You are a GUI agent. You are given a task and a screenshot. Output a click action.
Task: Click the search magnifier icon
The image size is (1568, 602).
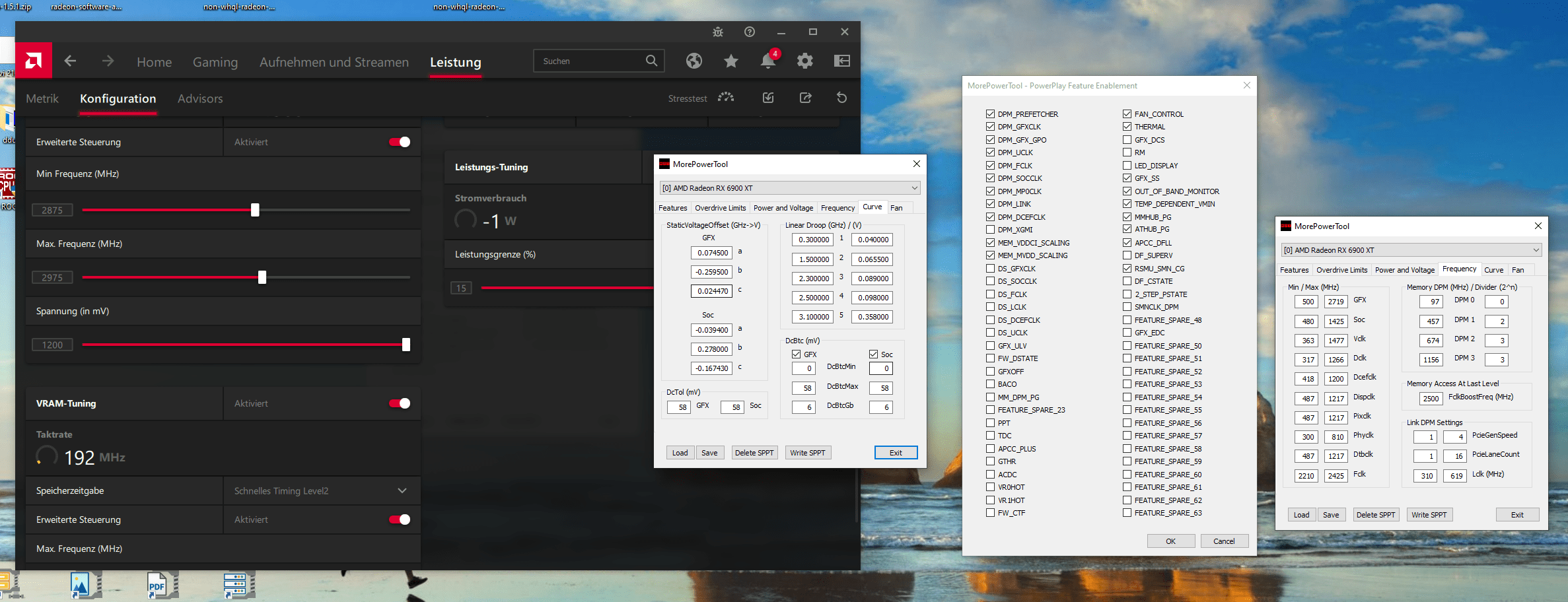(651, 61)
